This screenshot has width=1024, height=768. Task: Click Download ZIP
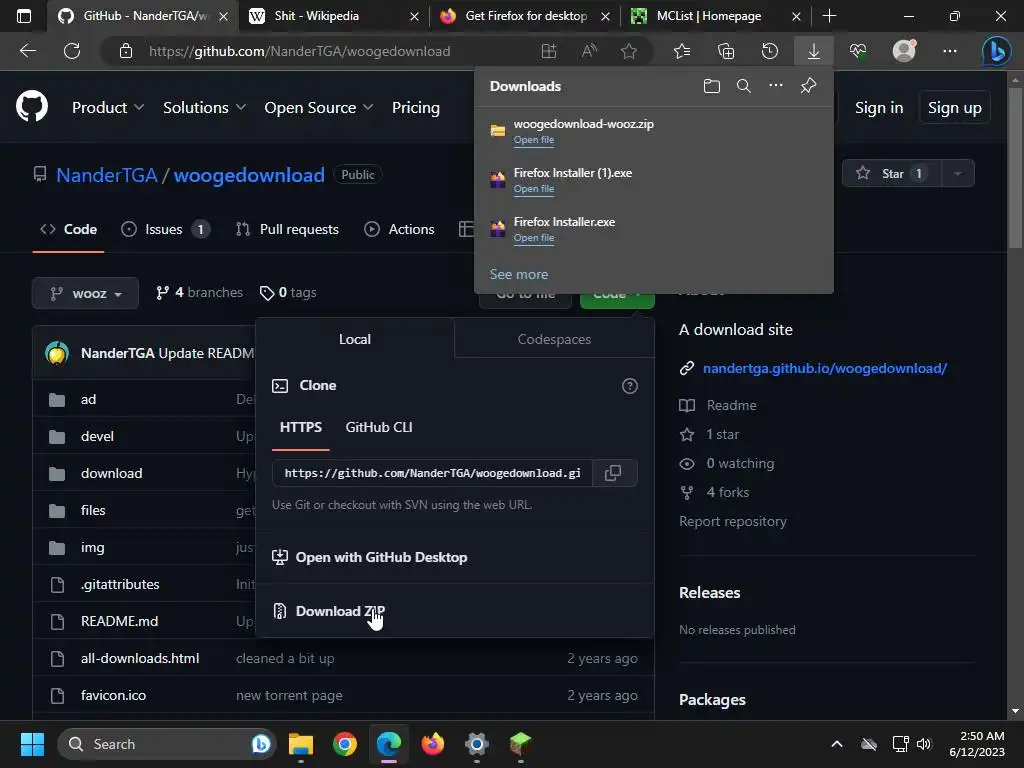[340, 611]
